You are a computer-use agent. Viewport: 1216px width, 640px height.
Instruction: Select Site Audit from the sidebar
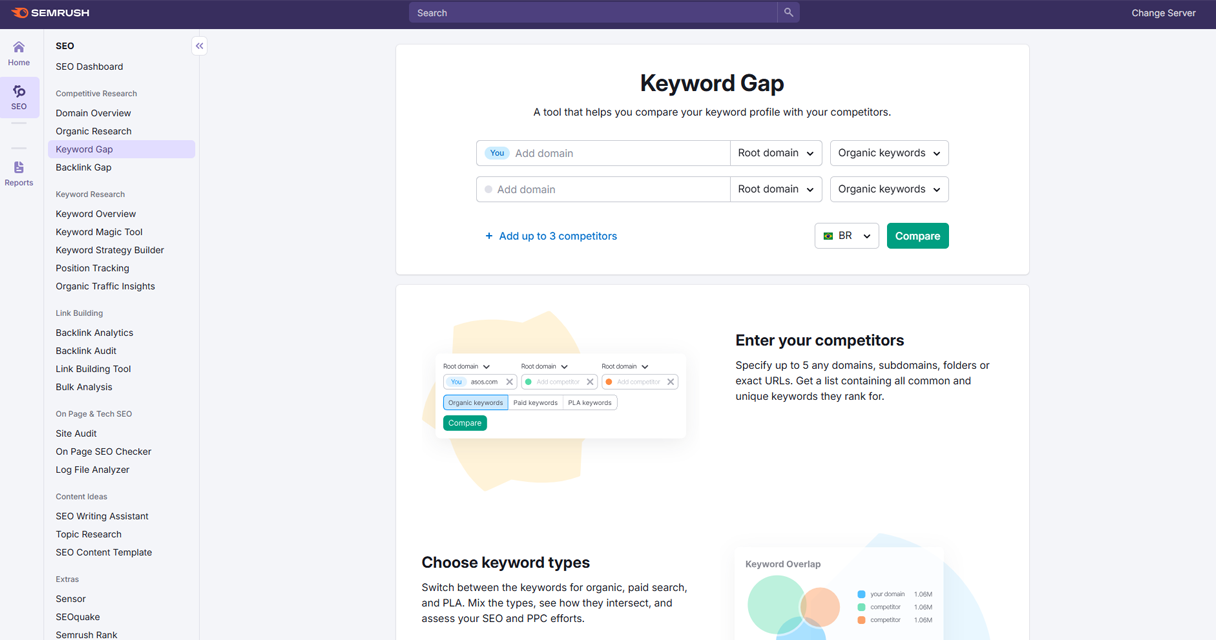(76, 433)
